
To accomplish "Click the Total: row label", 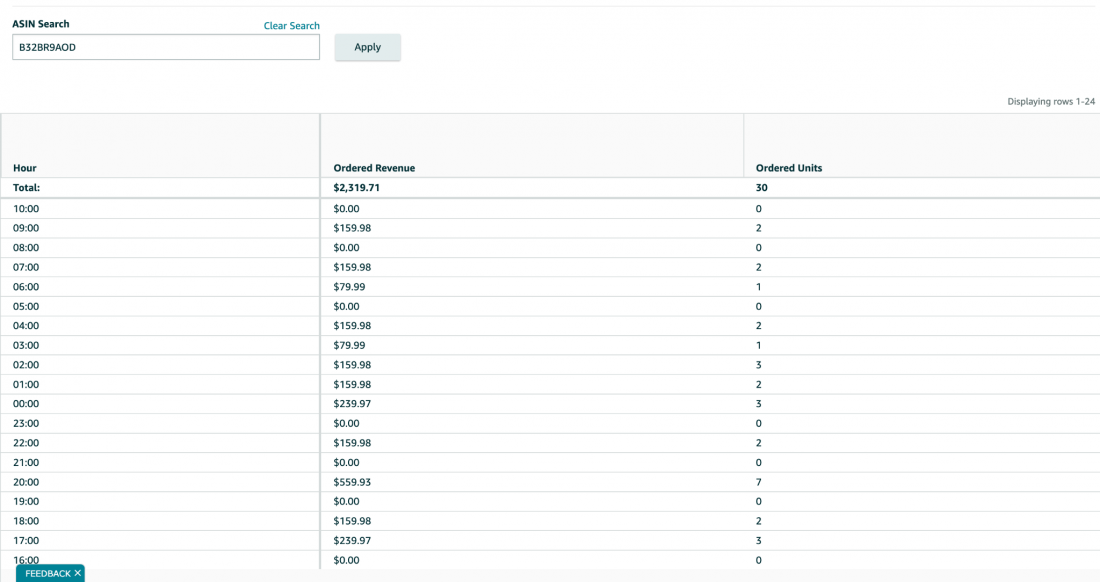I will [x=26, y=188].
